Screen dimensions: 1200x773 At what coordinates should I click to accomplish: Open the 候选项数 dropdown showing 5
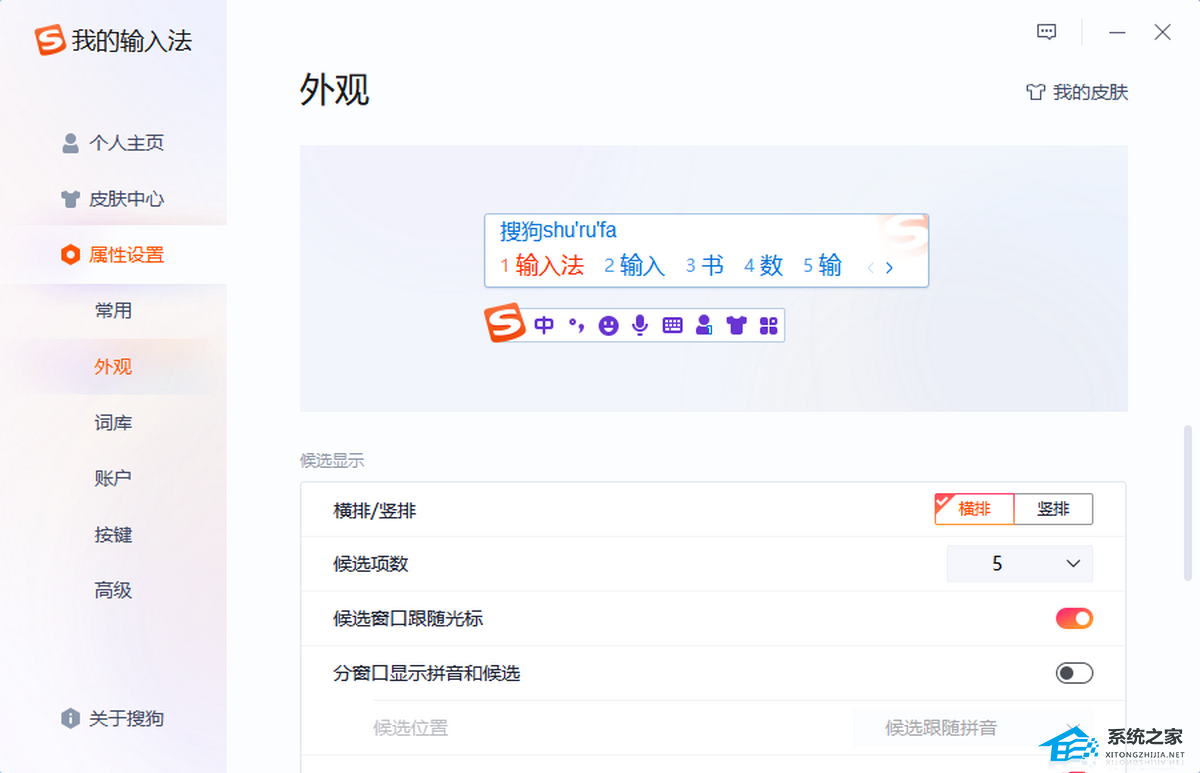[x=1020, y=564]
